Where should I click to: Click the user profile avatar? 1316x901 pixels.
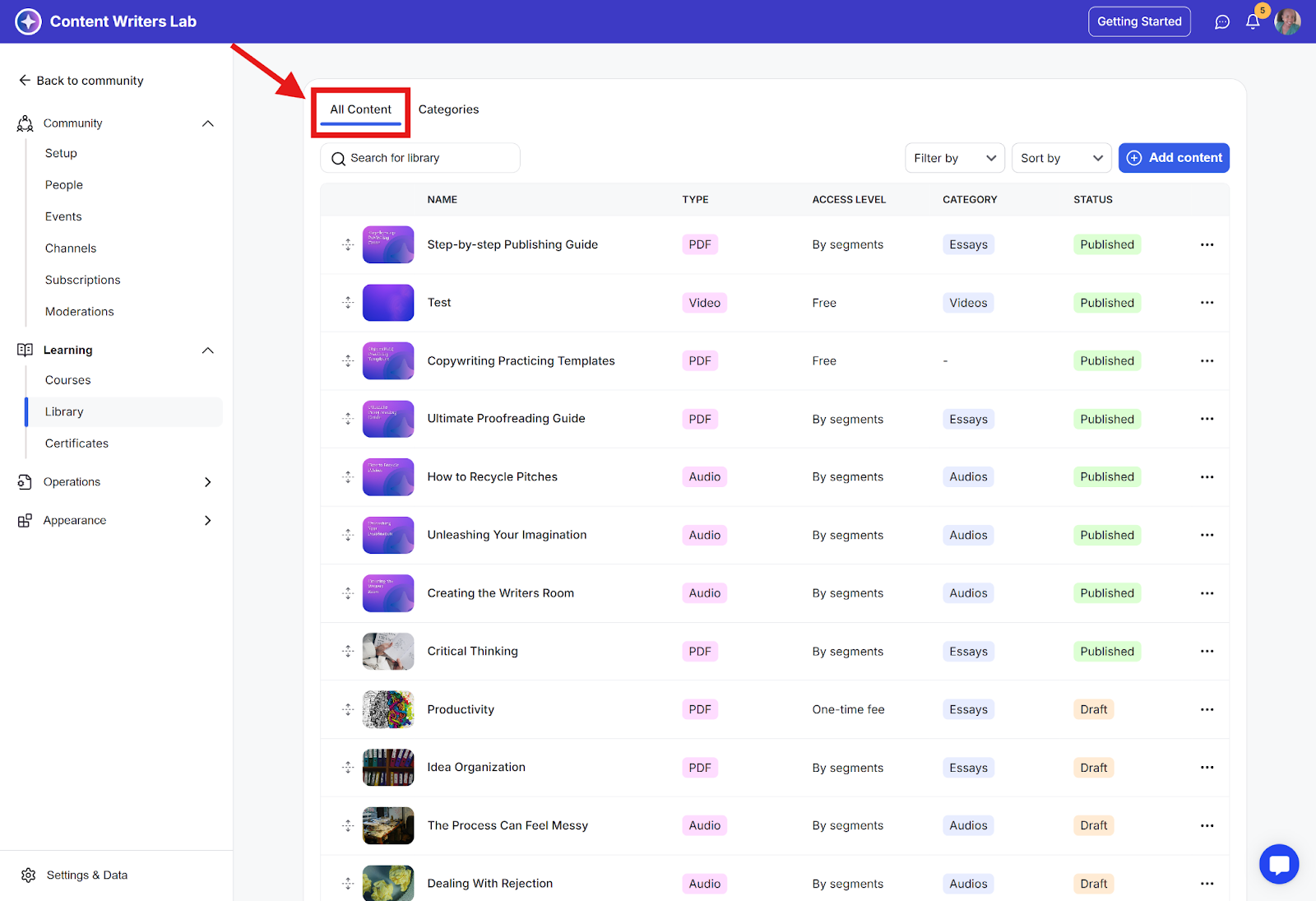pos(1287,22)
